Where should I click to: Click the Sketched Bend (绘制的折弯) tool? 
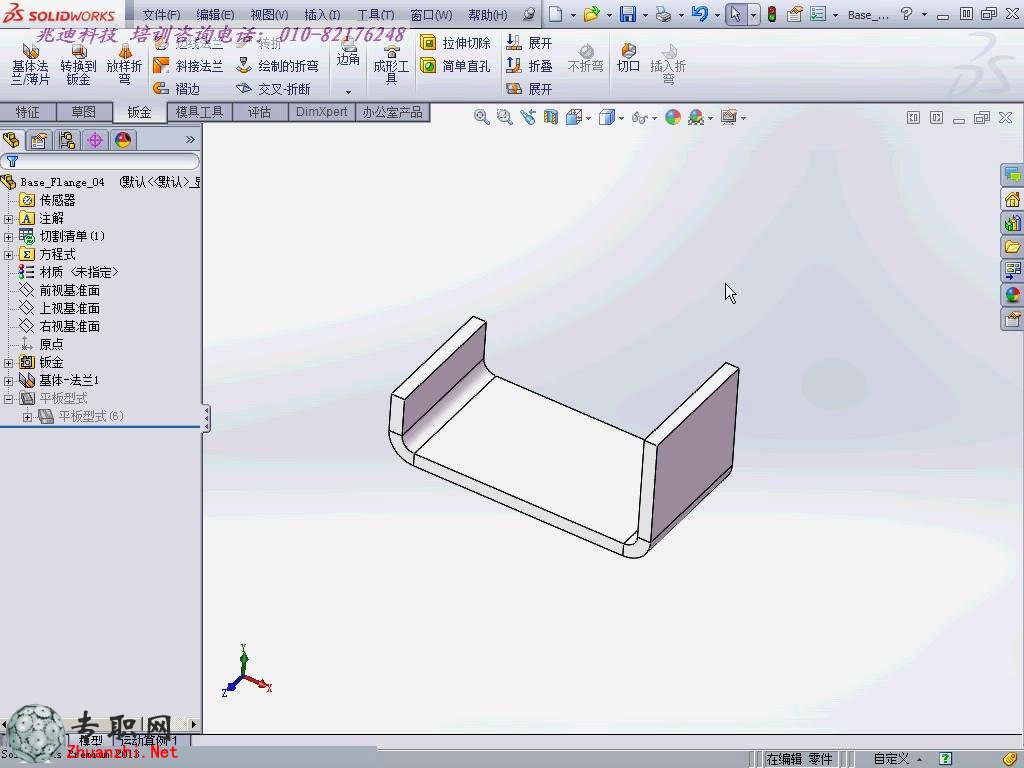[278, 65]
